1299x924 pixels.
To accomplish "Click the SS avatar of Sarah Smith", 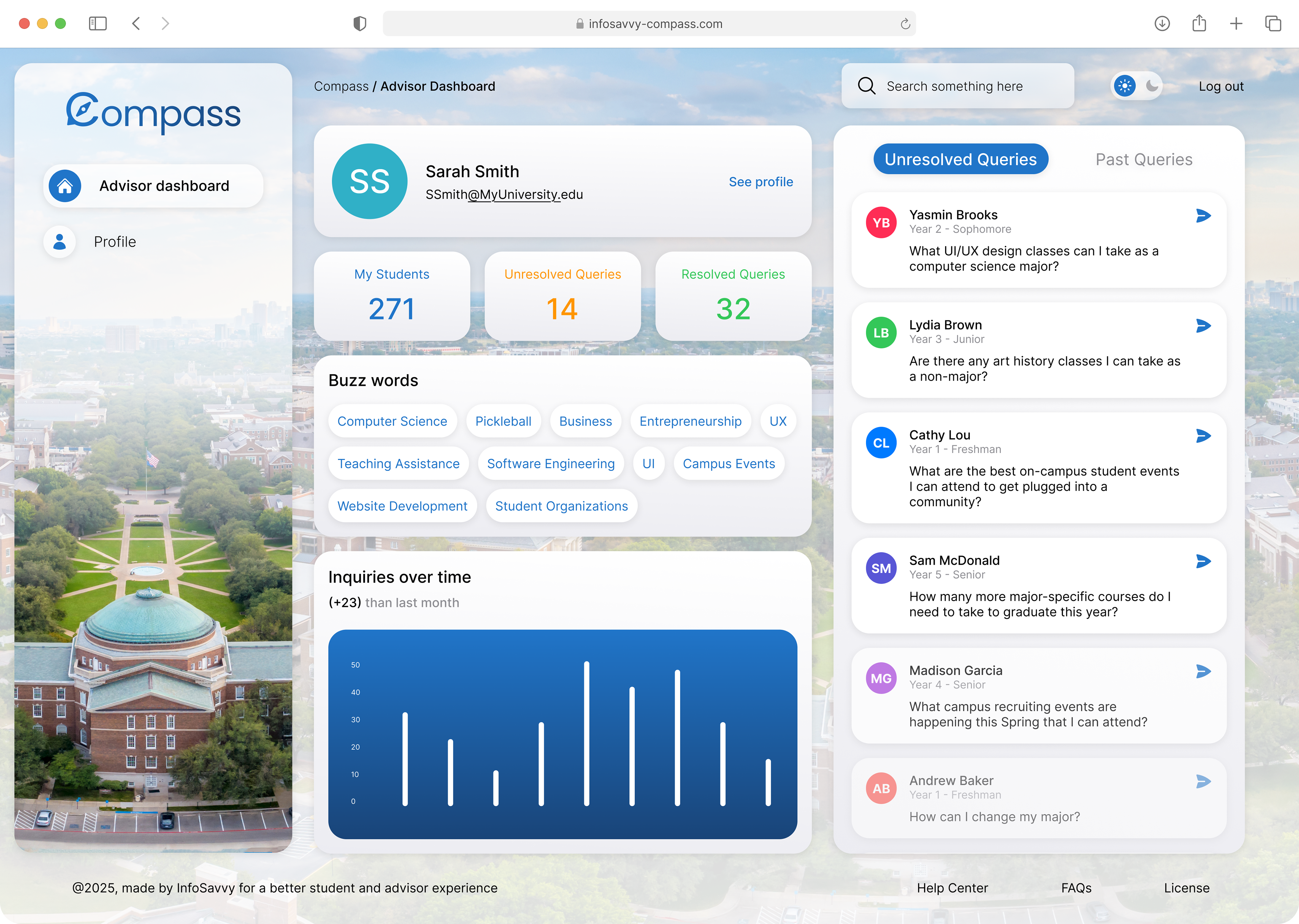I will coord(370,181).
